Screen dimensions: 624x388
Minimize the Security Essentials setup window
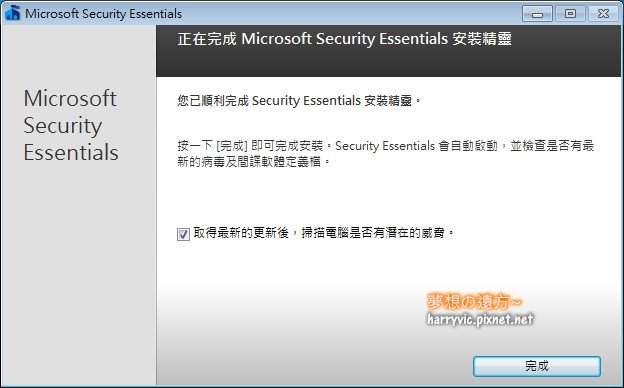coord(537,14)
